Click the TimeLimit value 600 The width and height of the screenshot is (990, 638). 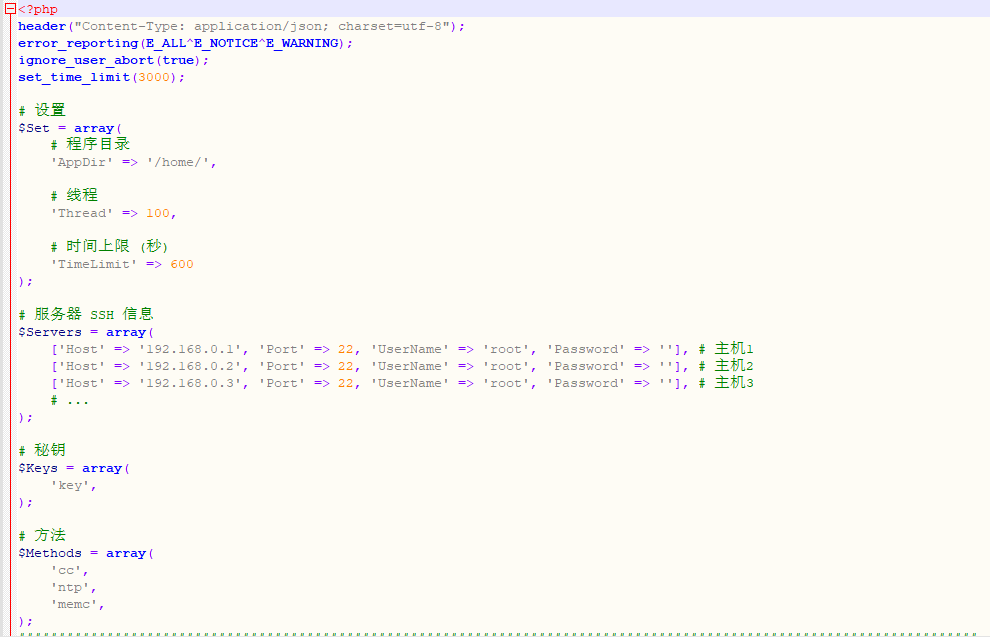[182, 264]
